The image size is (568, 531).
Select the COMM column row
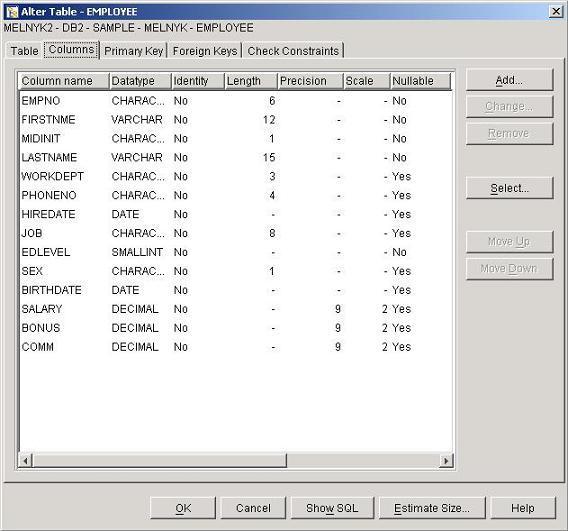click(235, 347)
